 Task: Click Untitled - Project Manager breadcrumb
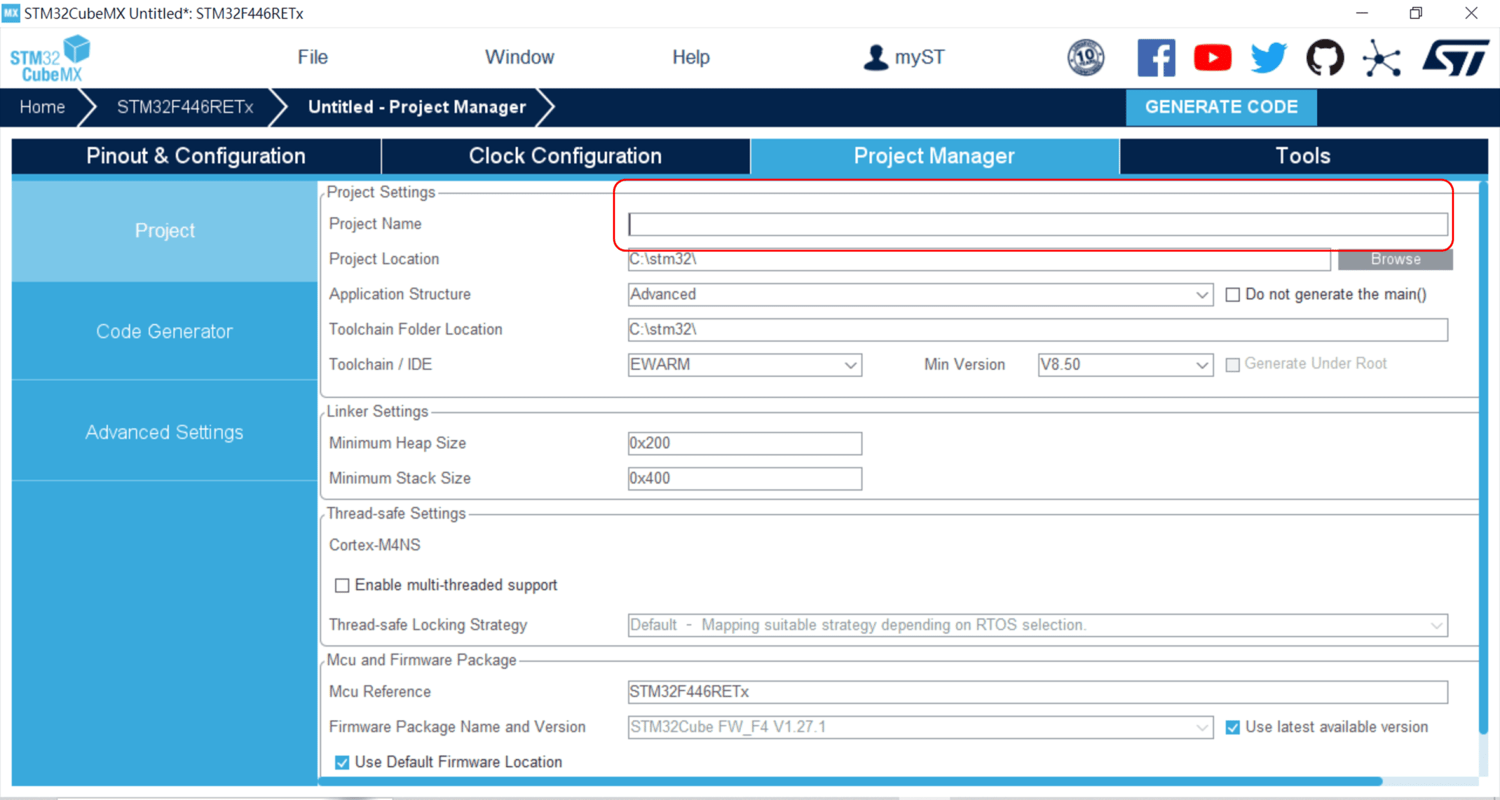point(417,107)
